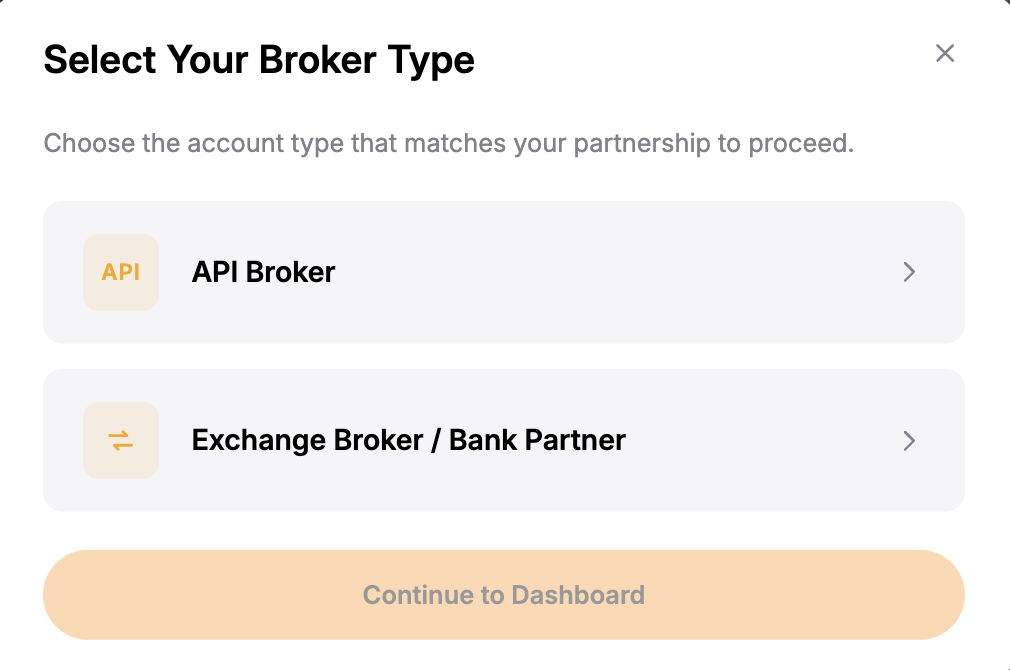Image resolution: width=1010 pixels, height=670 pixels.
Task: Click the orange API badge icon
Action: 121,272
